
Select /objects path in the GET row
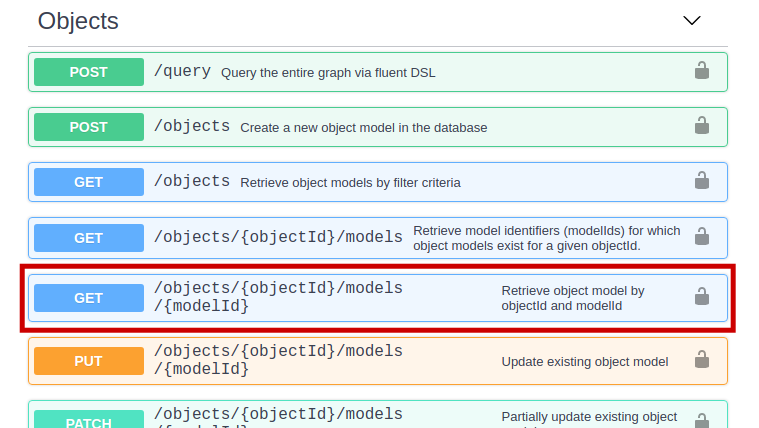192,181
